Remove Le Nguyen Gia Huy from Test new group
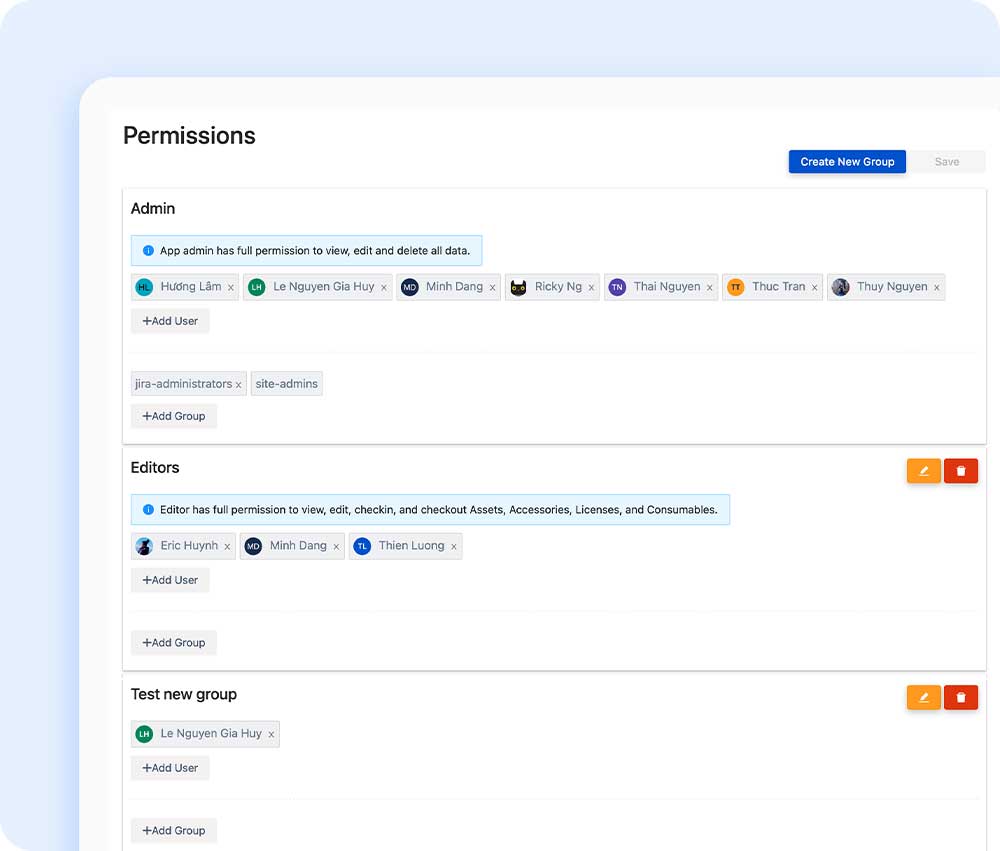This screenshot has height=851, width=1000. click(271, 734)
